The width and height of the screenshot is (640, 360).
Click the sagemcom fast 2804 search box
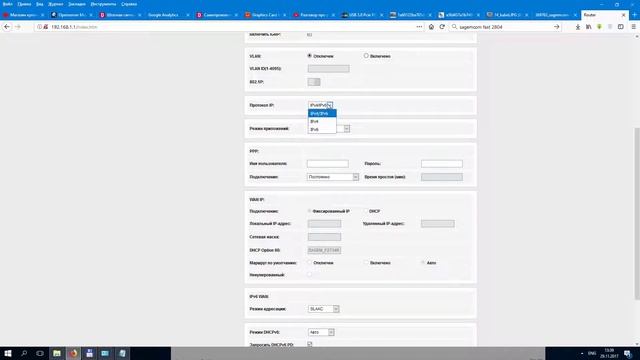coord(505,27)
